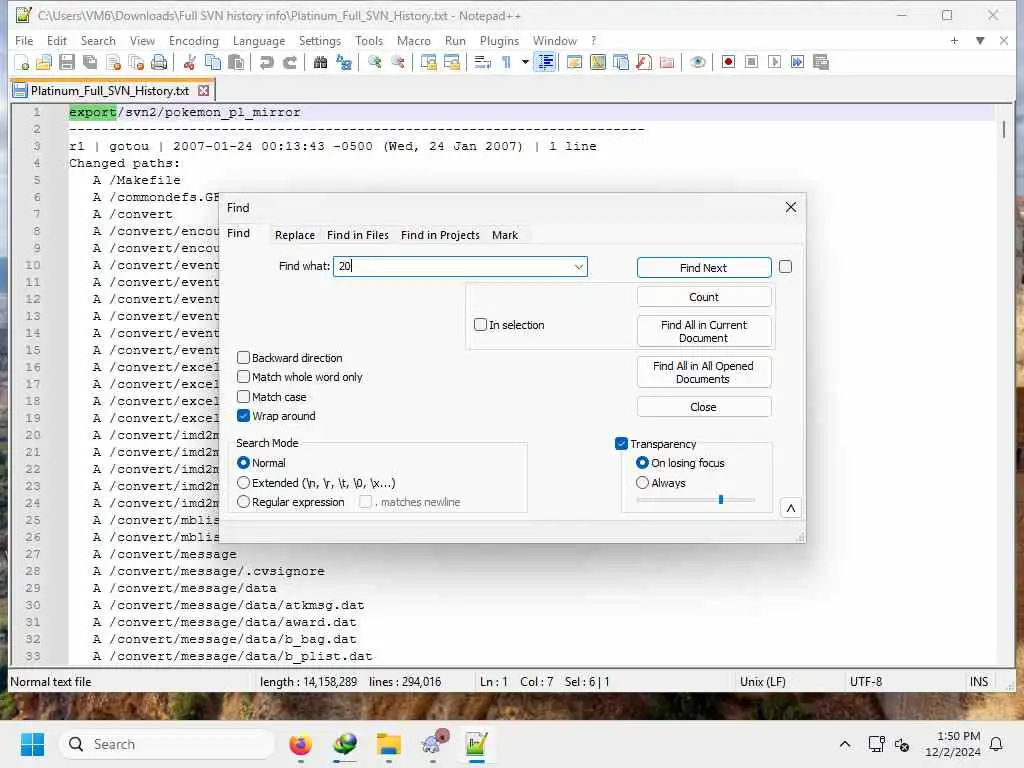Click the editor vertical scrollbar
1024x768 pixels.
pos(1004,385)
